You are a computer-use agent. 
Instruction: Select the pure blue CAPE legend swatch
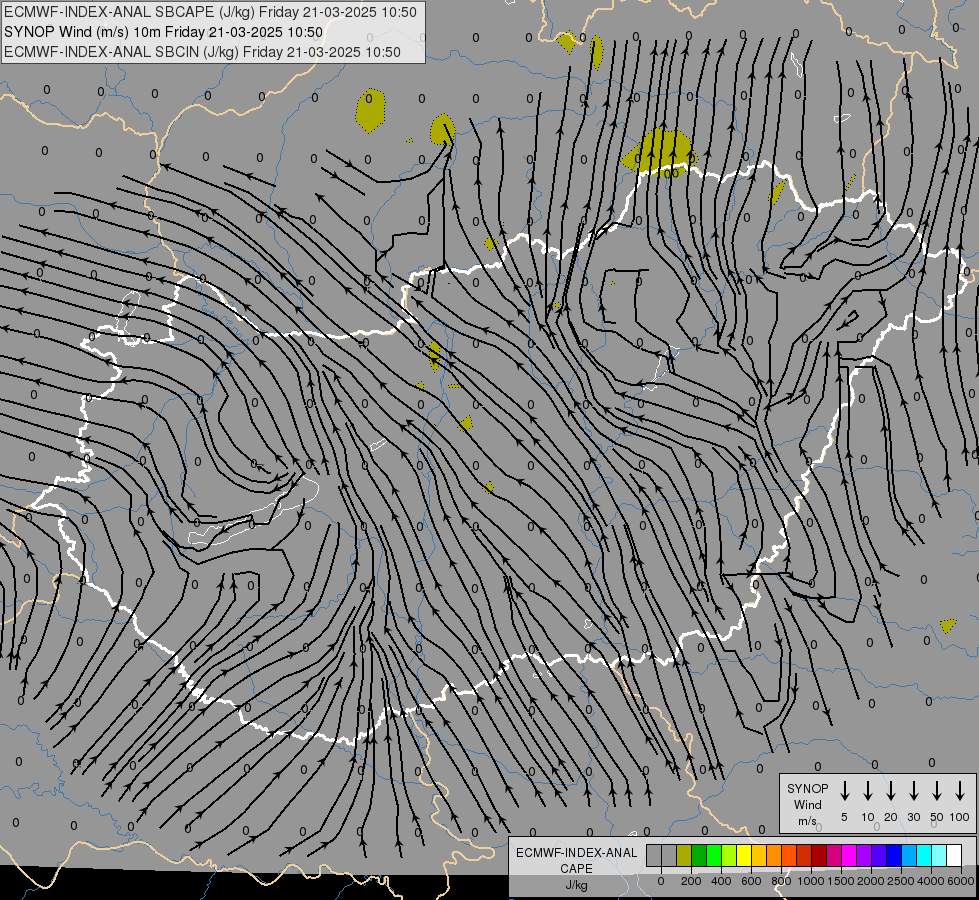pyautogui.click(x=894, y=855)
